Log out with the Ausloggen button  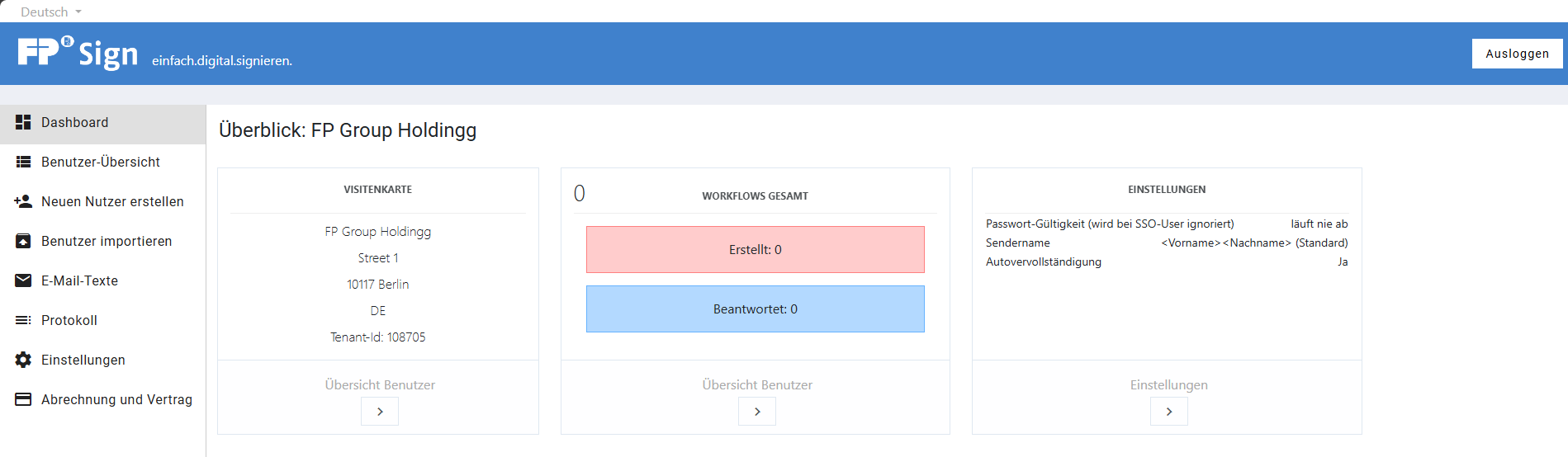[1518, 54]
